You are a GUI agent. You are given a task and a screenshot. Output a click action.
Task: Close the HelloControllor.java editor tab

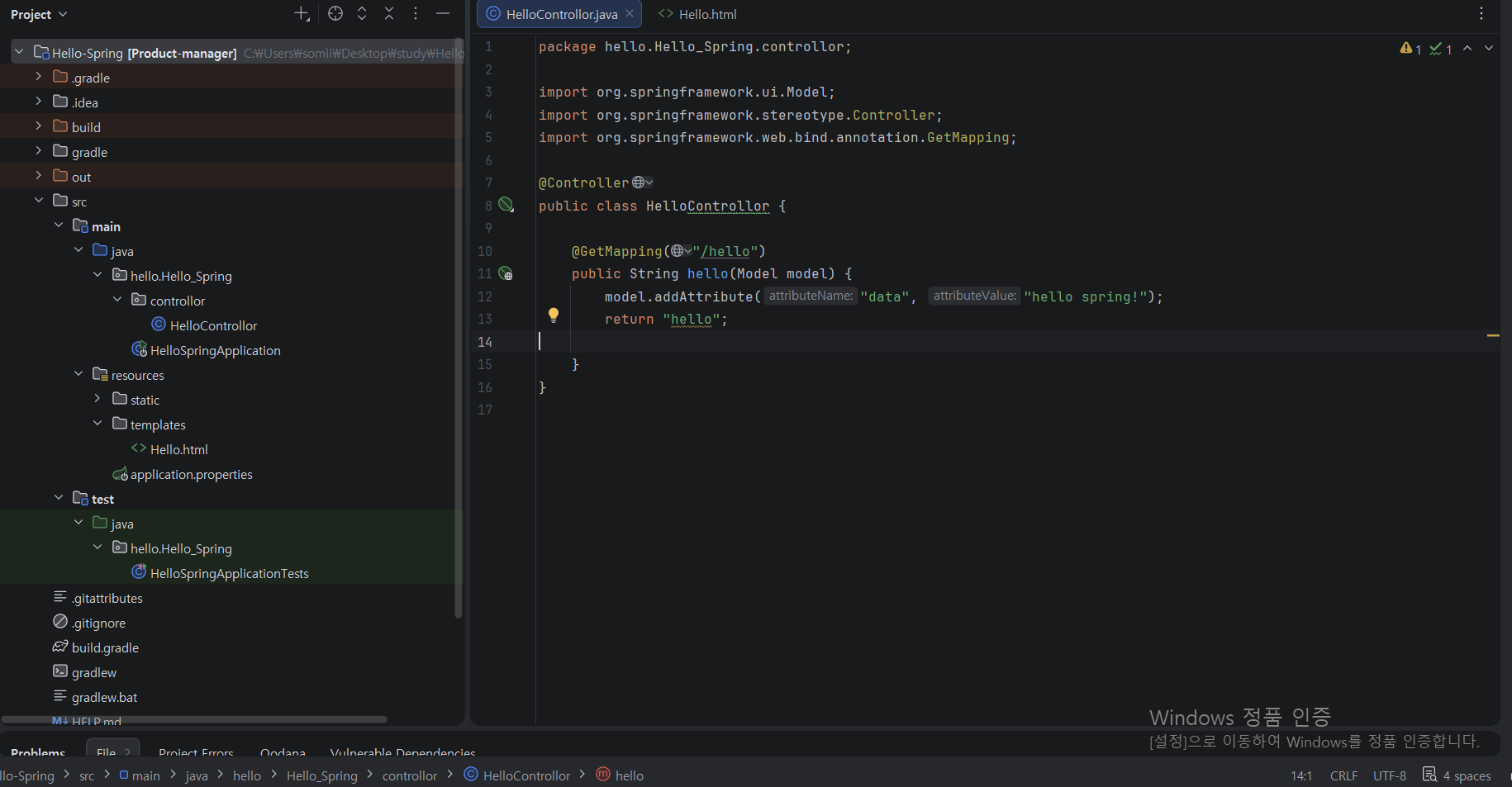tap(630, 13)
